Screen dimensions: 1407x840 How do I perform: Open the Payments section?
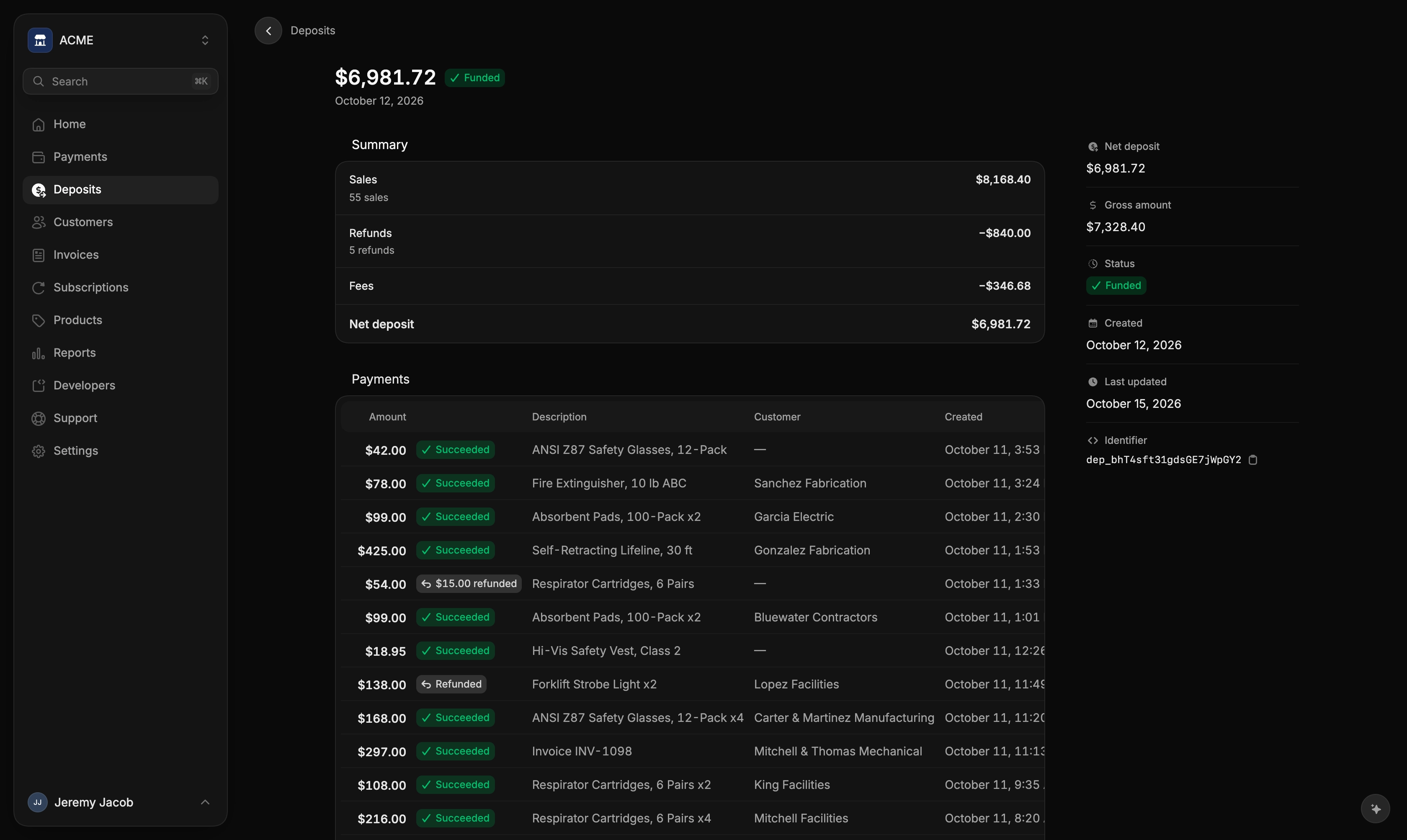[121, 157]
